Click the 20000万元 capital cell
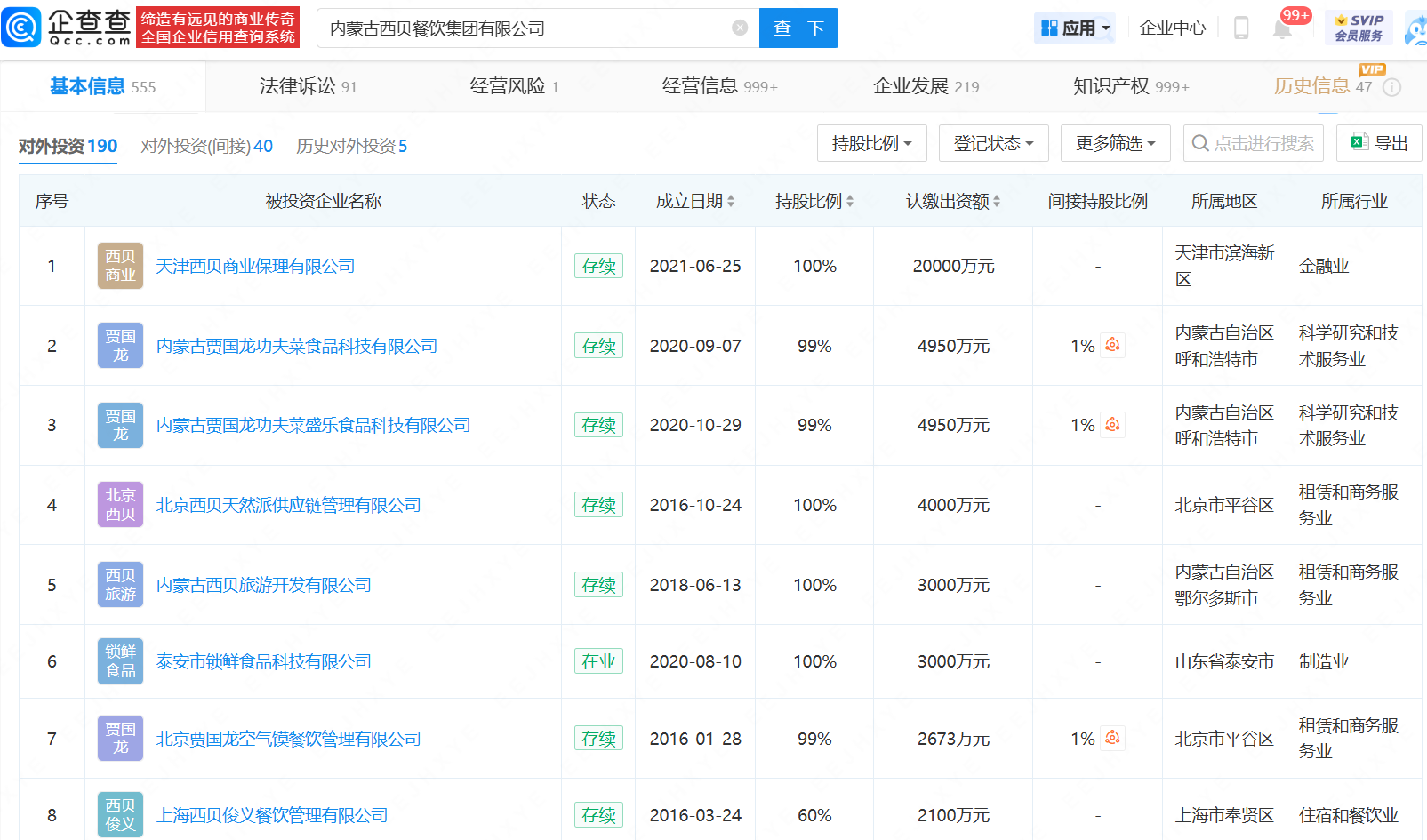This screenshot has width=1427, height=840. [953, 266]
